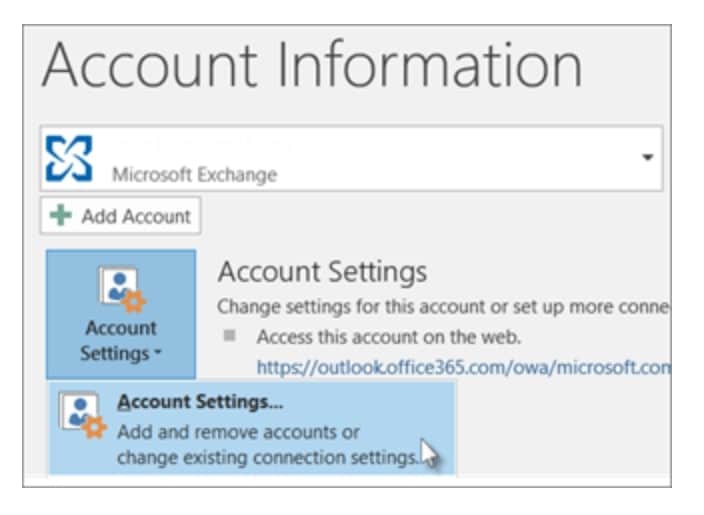The width and height of the screenshot is (704, 515).
Task: Click the Account Information page heading
Action: [311, 66]
